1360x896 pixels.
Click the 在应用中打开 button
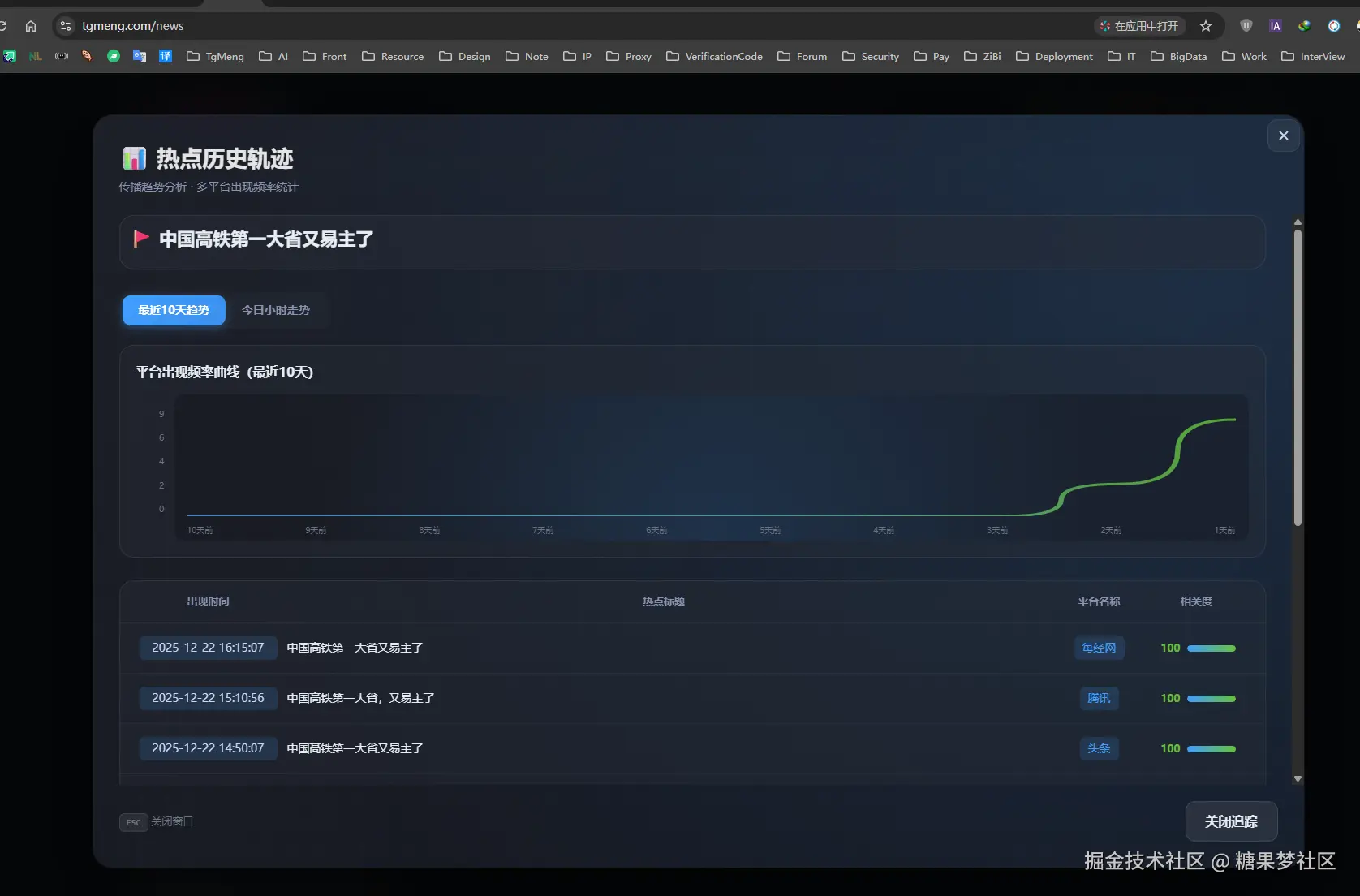[x=1139, y=26]
